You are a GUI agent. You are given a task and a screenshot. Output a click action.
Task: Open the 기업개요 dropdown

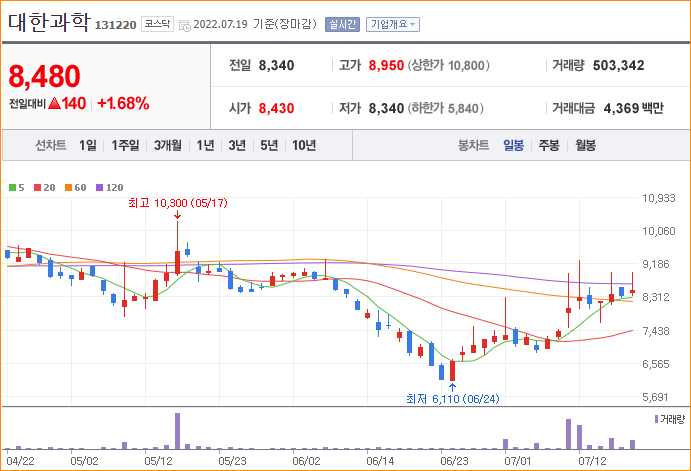tap(393, 24)
